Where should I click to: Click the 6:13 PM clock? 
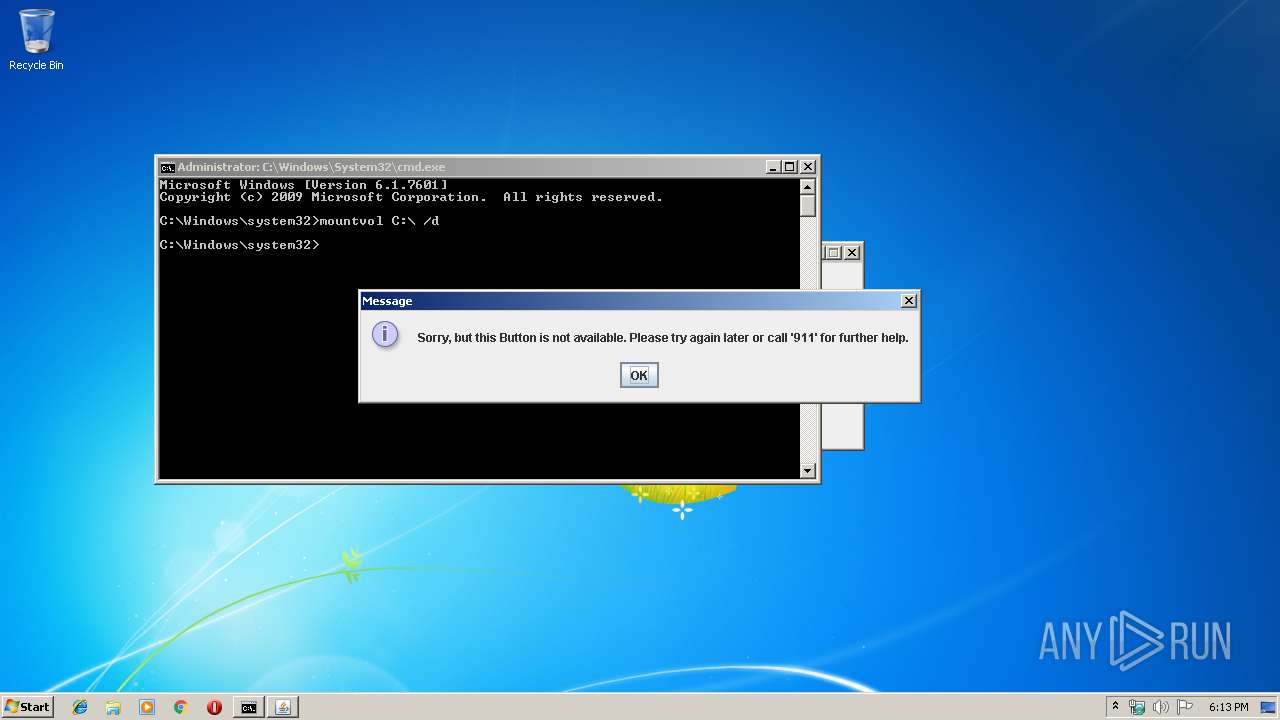pos(1228,707)
